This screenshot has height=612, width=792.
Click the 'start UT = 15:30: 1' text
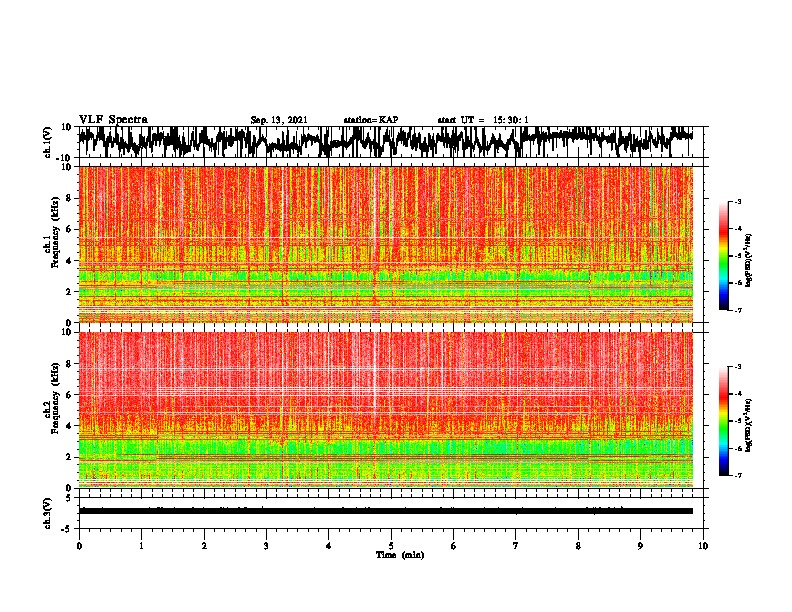click(483, 120)
